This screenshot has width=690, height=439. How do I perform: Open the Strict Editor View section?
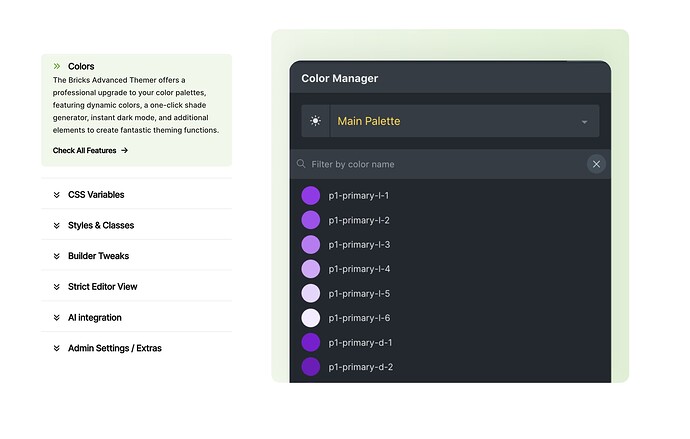(102, 287)
